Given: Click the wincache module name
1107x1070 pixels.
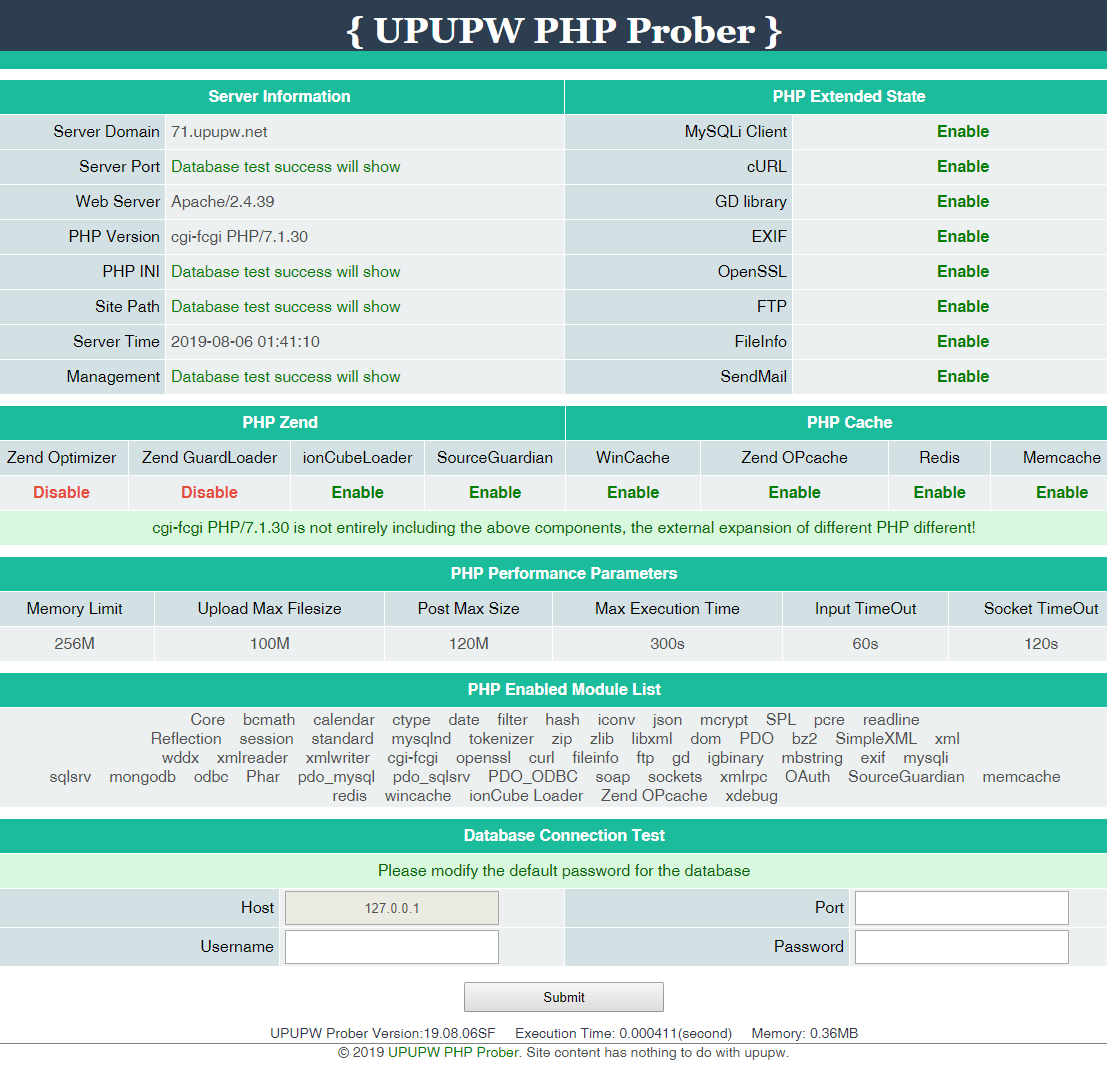Looking at the screenshot, I should pyautogui.click(x=418, y=796).
